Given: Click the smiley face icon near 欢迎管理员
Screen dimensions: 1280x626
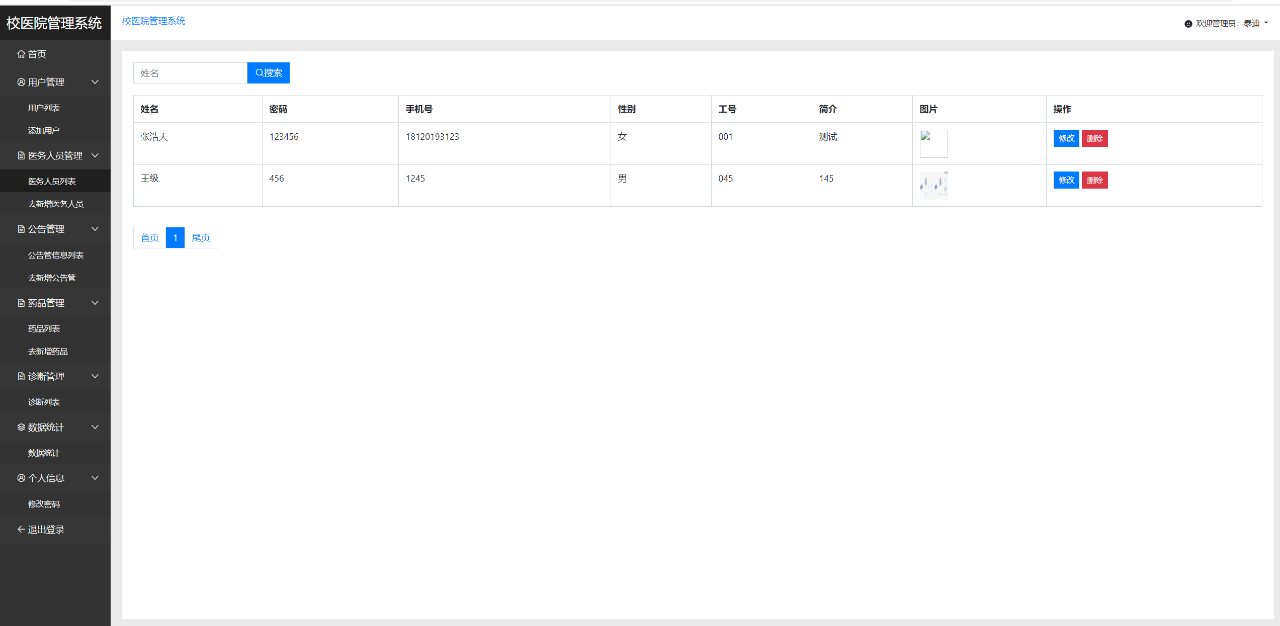Looking at the screenshot, I should click(x=1188, y=23).
